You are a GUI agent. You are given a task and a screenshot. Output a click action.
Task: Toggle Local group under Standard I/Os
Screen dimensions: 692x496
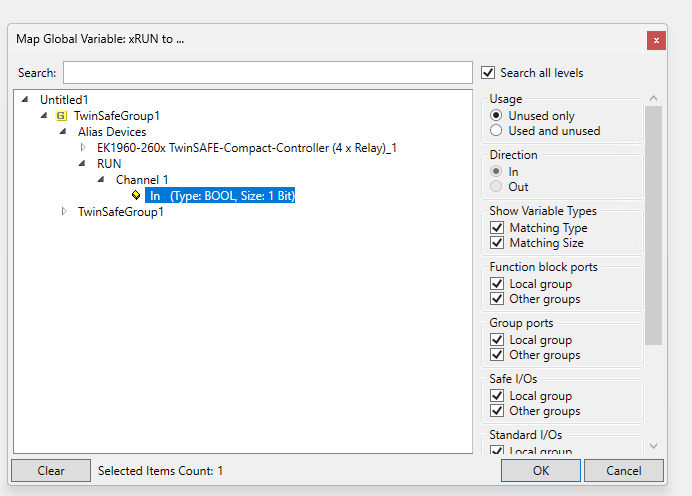coord(497,450)
